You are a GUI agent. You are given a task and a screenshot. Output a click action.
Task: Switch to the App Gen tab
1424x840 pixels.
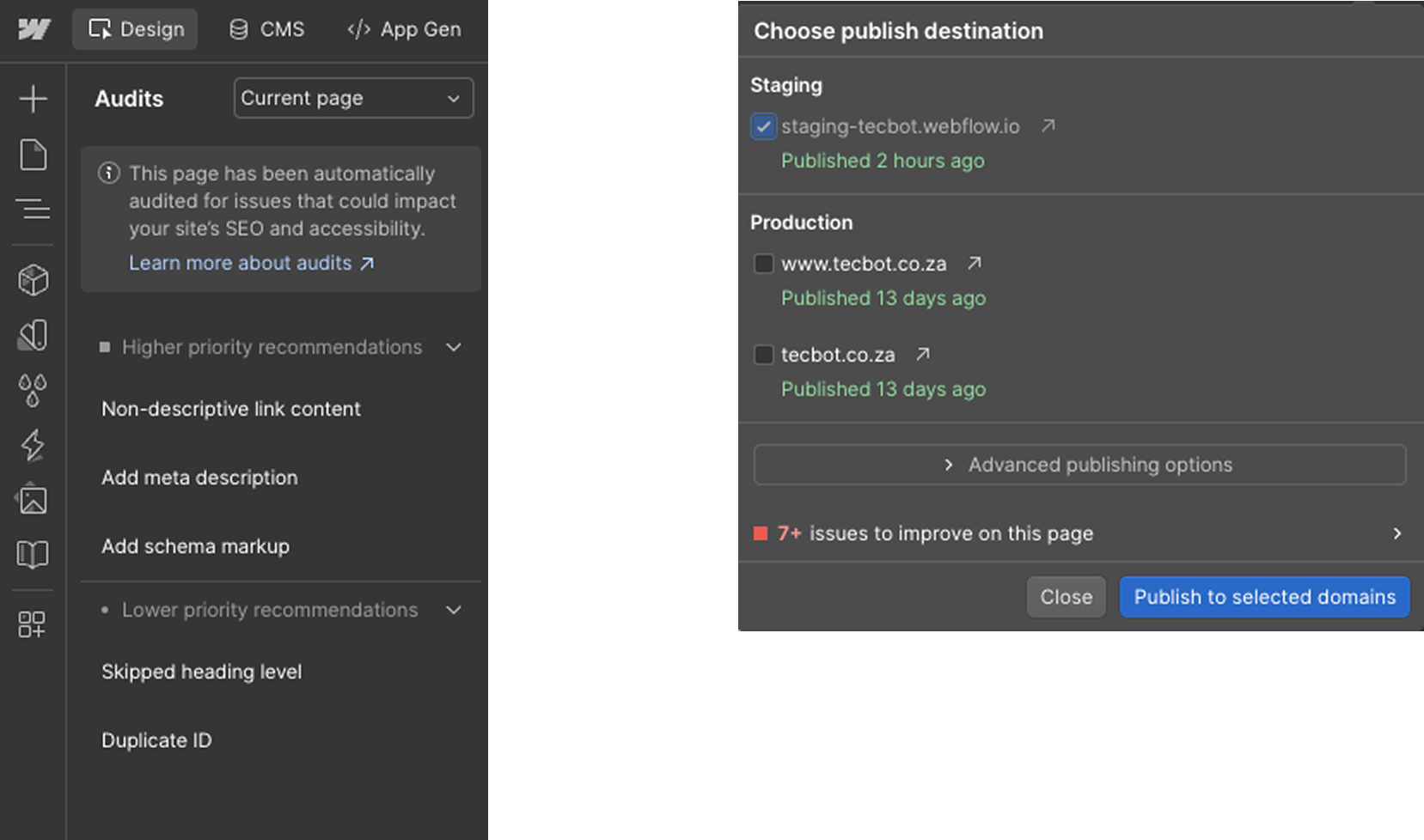tap(404, 29)
